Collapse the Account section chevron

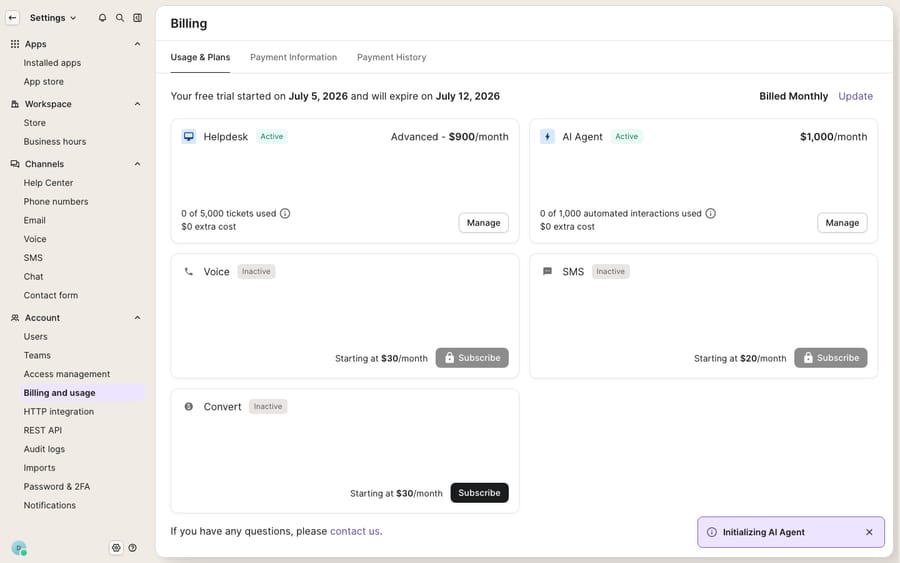pos(137,318)
